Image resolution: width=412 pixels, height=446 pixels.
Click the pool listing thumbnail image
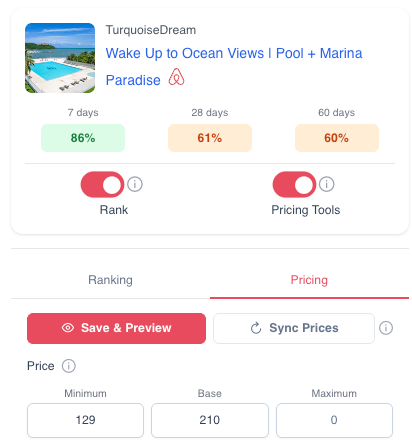tap(60, 58)
